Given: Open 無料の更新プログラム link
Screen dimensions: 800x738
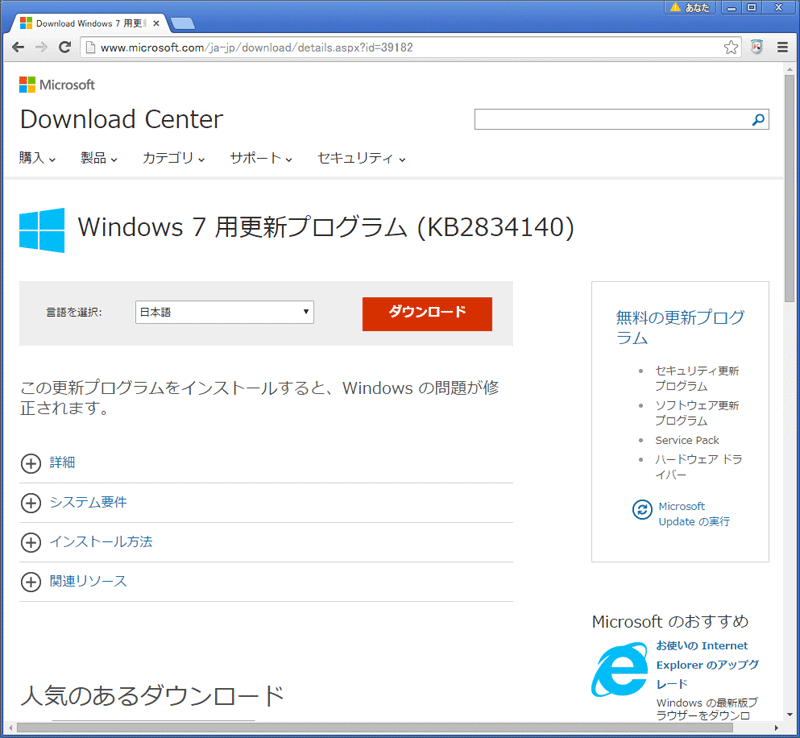Looking at the screenshot, I should pyautogui.click(x=680, y=328).
